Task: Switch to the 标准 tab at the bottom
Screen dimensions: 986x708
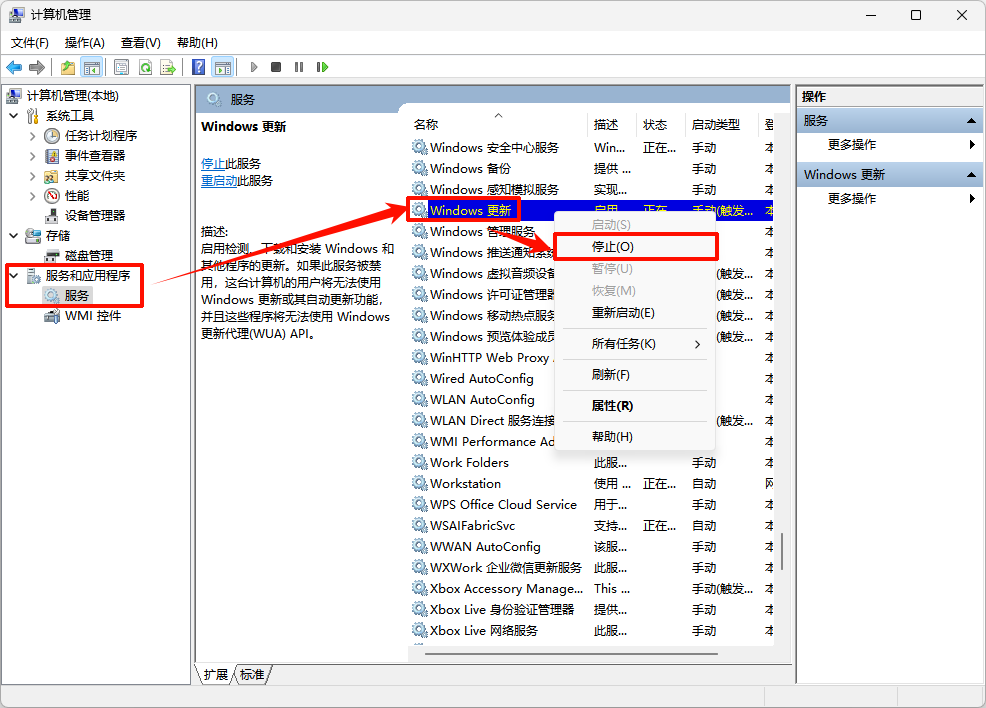Action: tap(252, 675)
